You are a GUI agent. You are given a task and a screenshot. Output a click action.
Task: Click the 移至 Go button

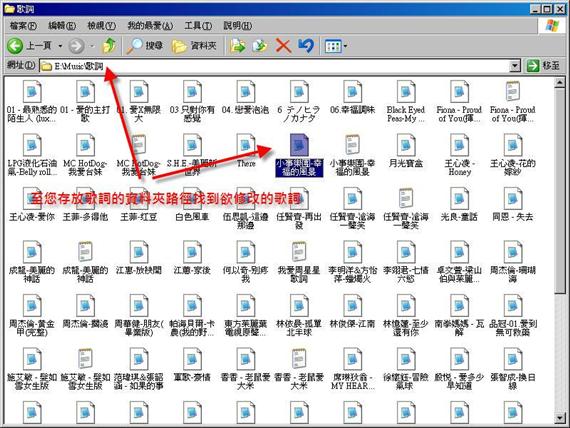(543, 66)
